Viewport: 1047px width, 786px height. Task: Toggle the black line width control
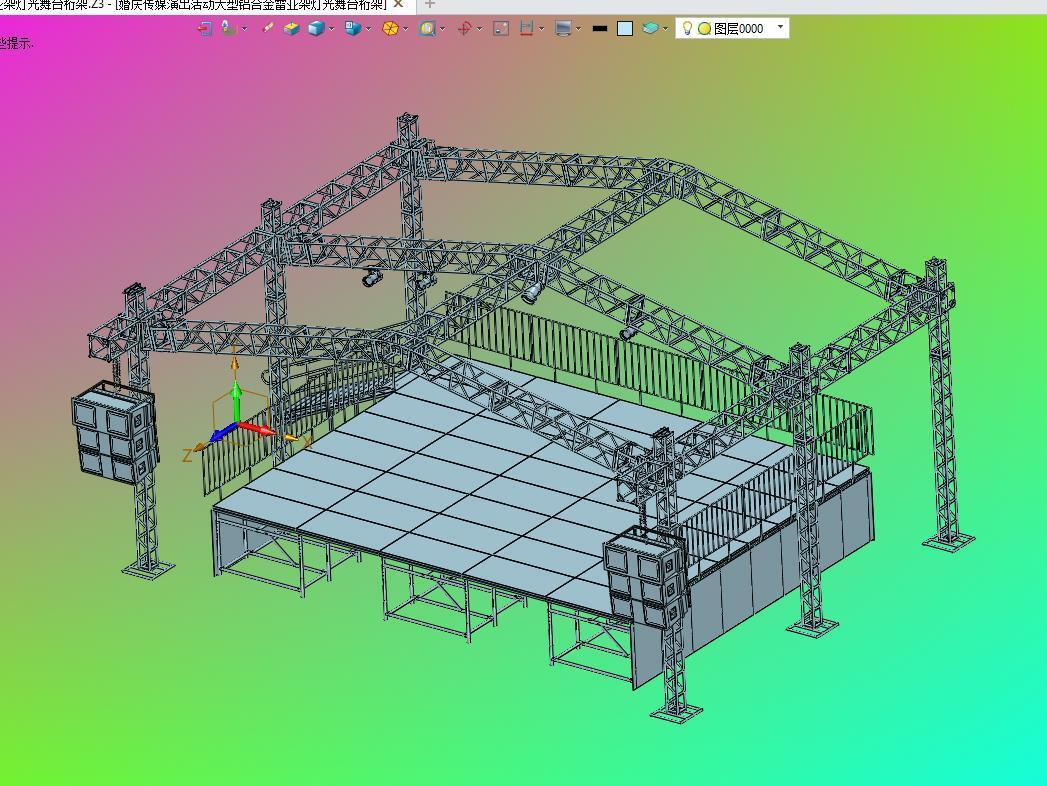(x=599, y=28)
